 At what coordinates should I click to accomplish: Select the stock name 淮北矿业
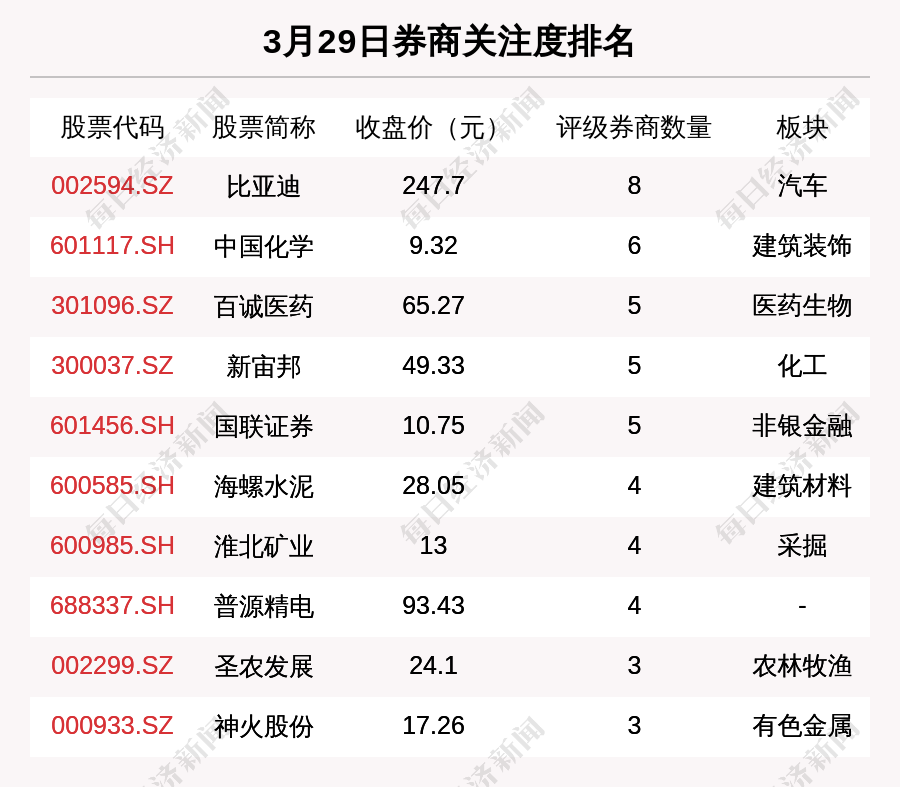tap(263, 546)
